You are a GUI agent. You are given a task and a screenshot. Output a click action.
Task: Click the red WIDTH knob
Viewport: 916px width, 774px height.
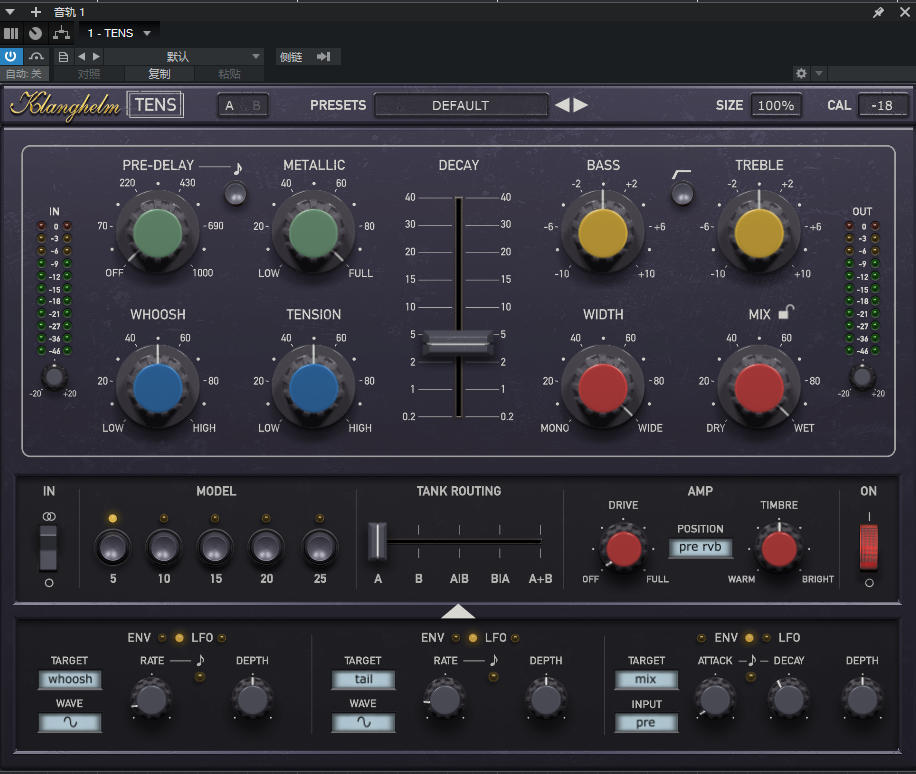[603, 387]
